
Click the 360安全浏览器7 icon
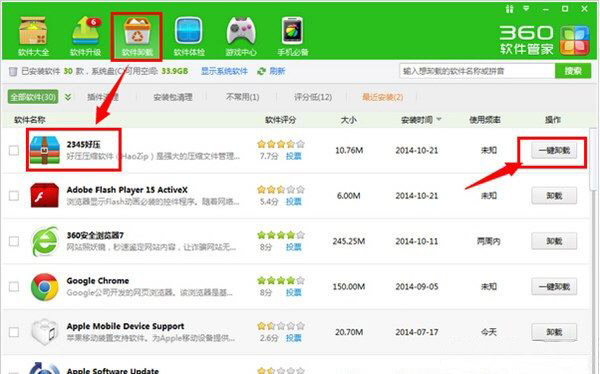(45, 241)
